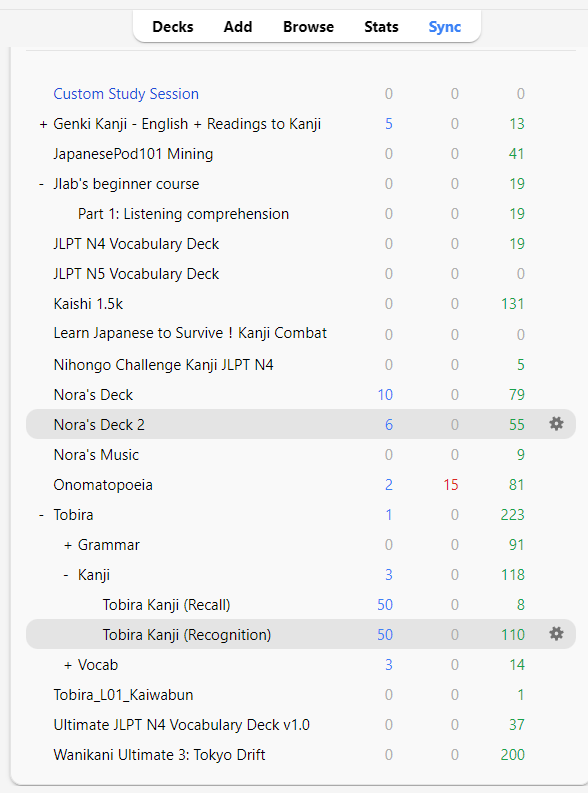Open the Browse card browser

308,27
